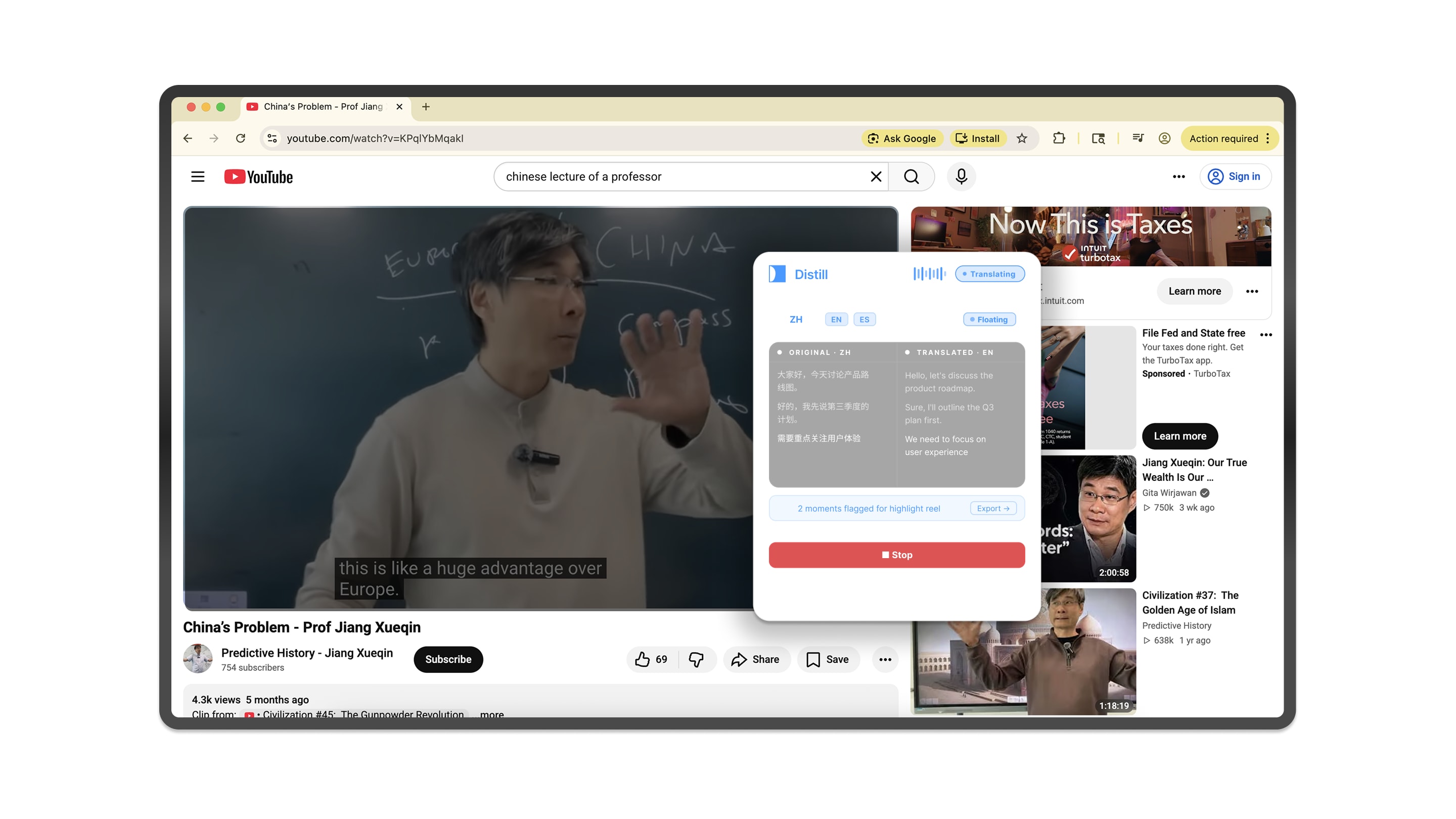Viewport: 1456px width, 819px height.
Task: Export the flagged highlight reel
Action: point(993,508)
